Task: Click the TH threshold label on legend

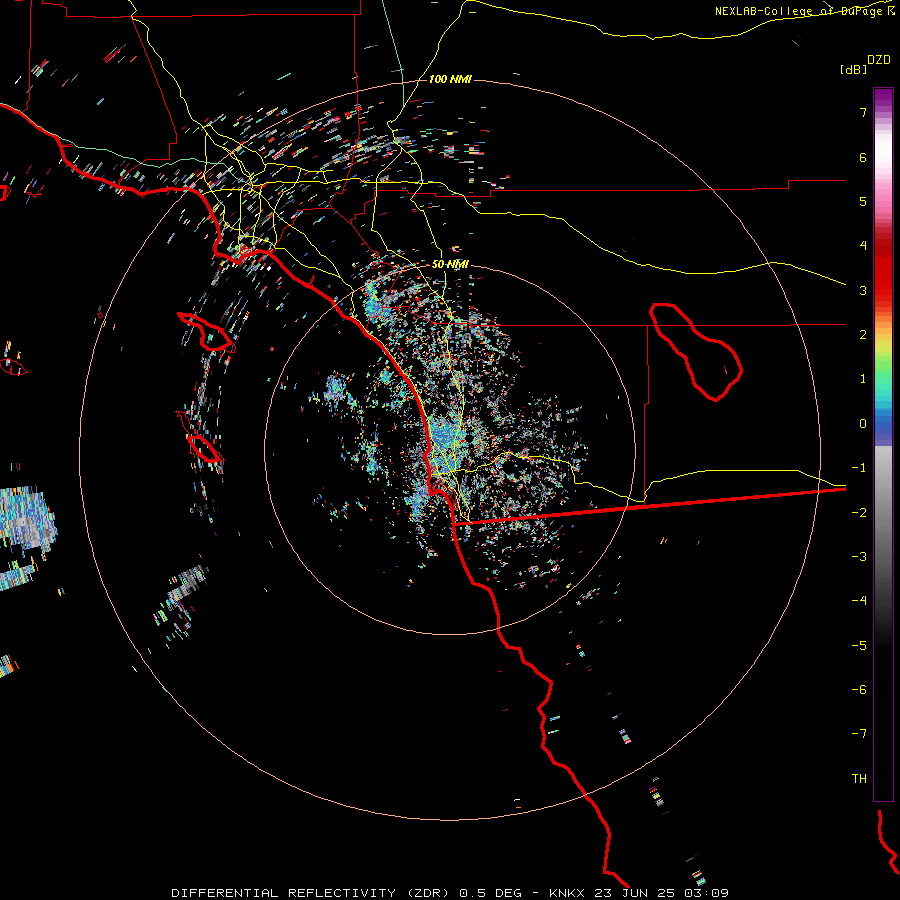Action: [x=859, y=778]
